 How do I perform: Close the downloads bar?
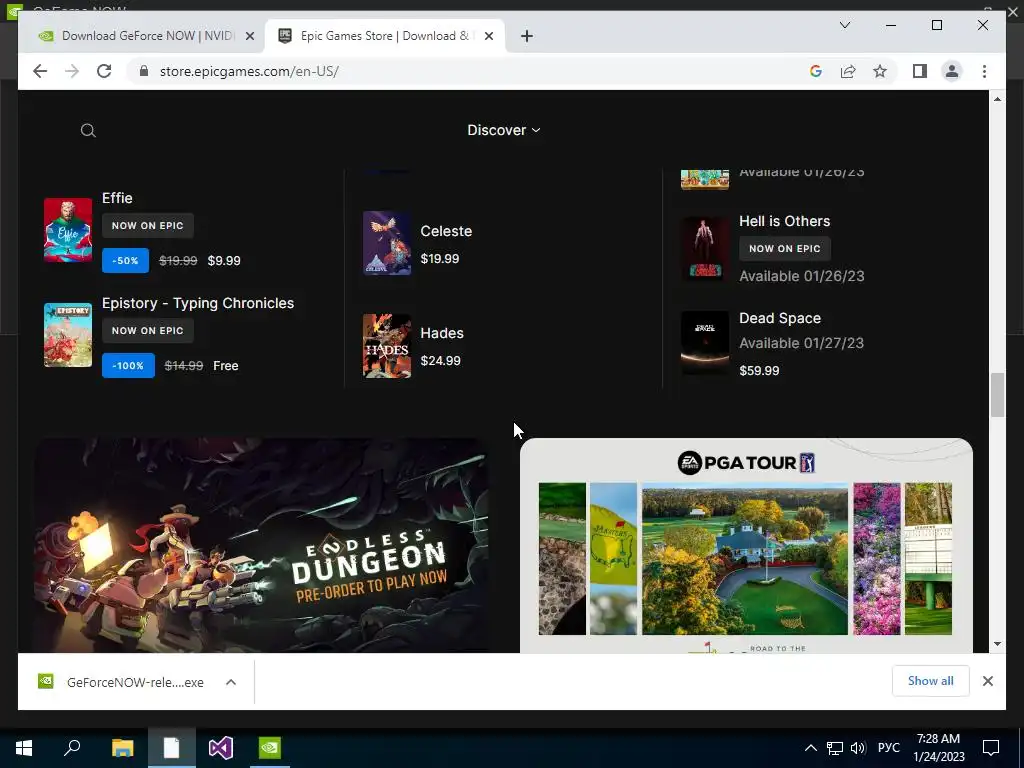(x=987, y=681)
